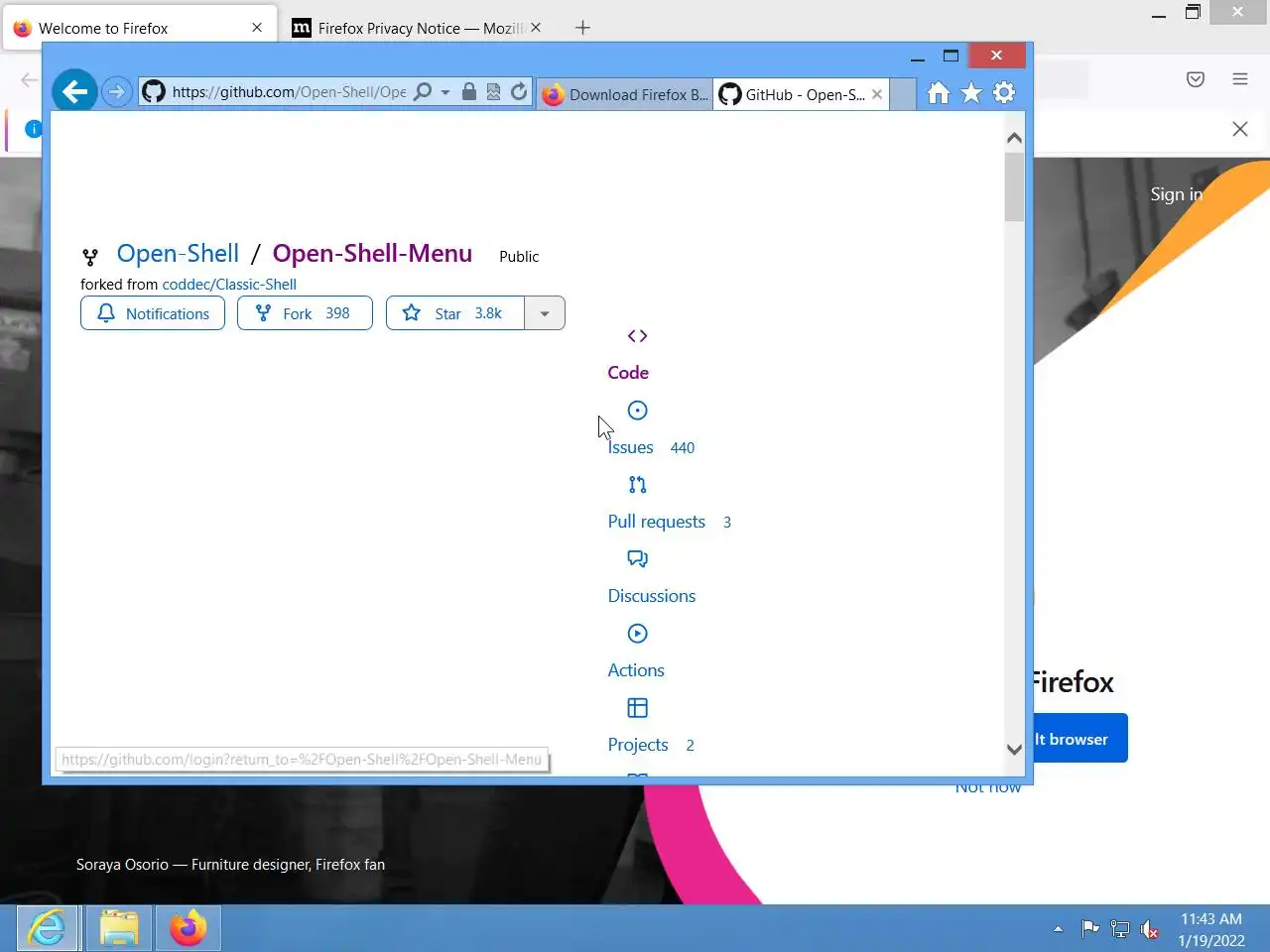Click the Issues circle icon
Image resolution: width=1270 pixels, height=952 pixels.
(638, 411)
